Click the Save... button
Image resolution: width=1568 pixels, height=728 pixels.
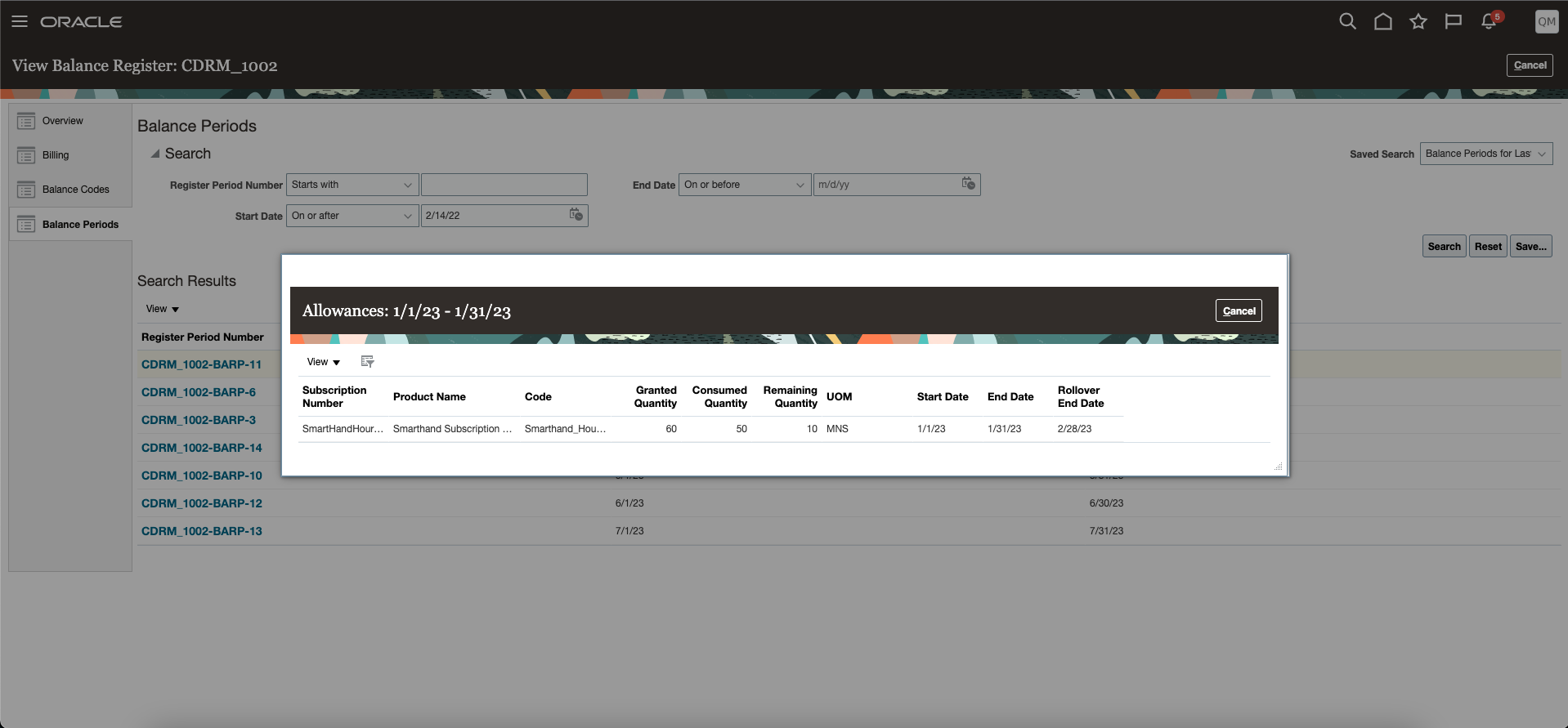pyautogui.click(x=1530, y=247)
